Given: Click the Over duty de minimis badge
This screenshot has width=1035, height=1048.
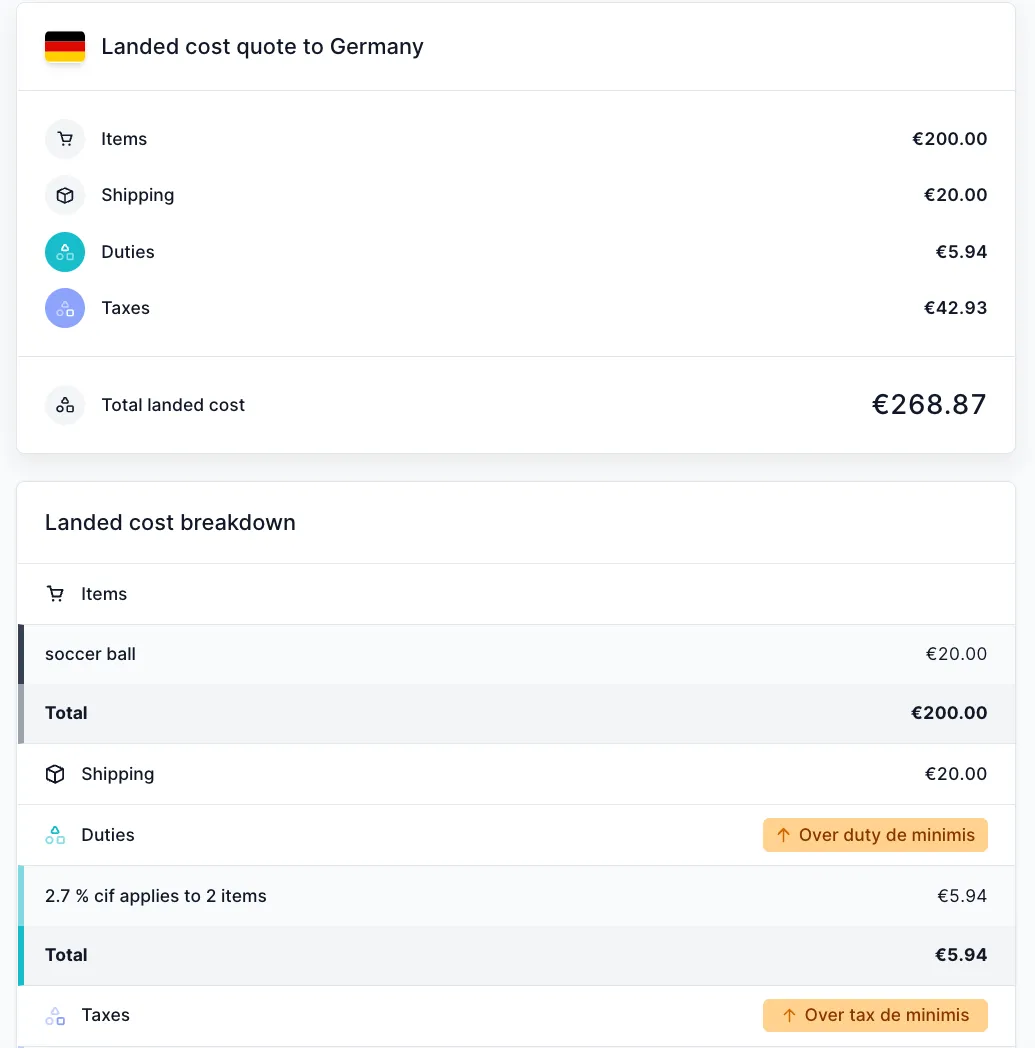Looking at the screenshot, I should 875,835.
